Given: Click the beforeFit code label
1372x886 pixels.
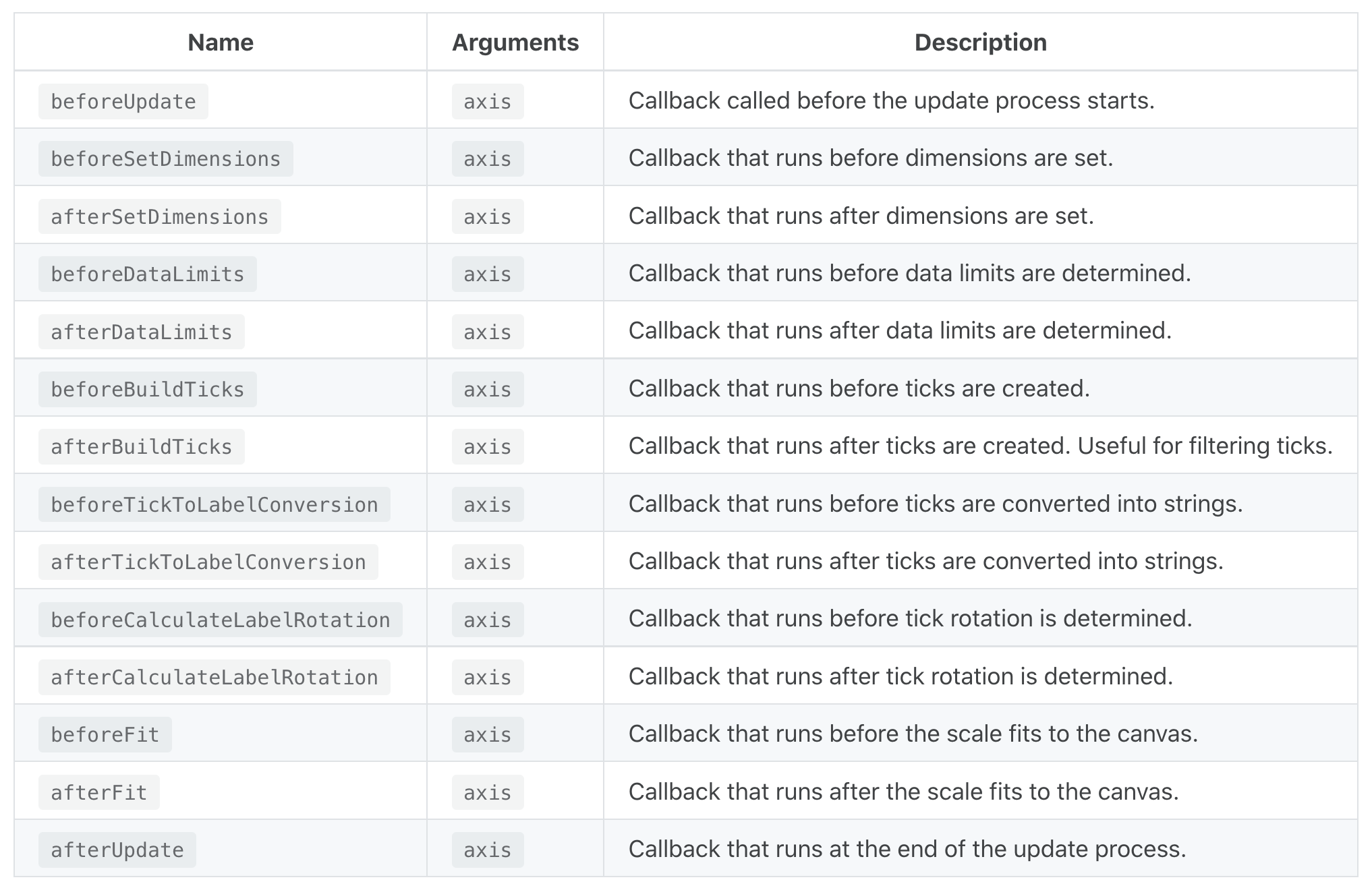Looking at the screenshot, I should (x=105, y=735).
